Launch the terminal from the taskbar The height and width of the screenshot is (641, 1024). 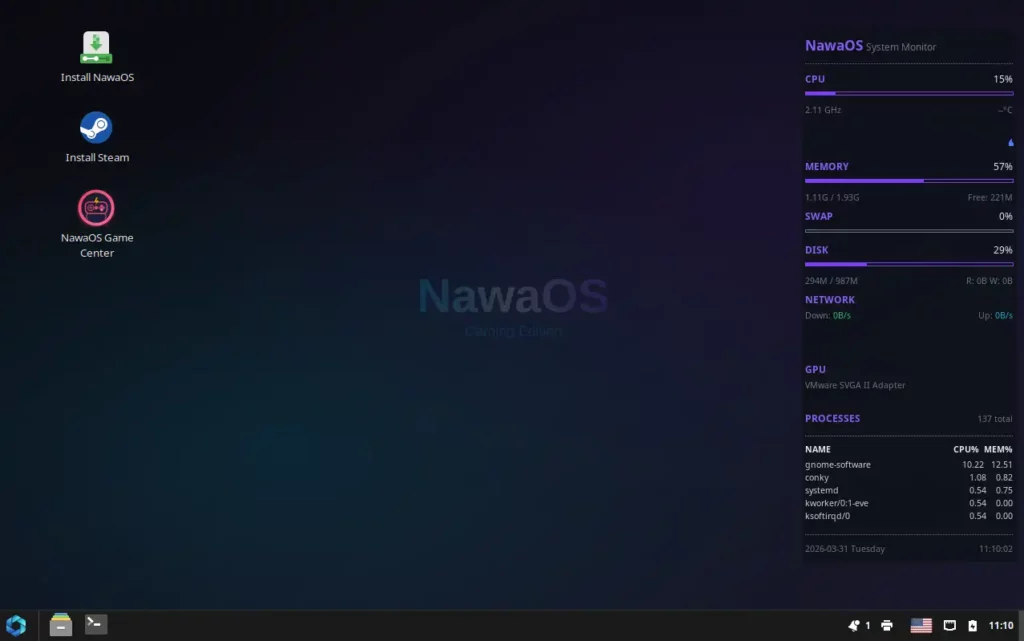pyautogui.click(x=96, y=623)
